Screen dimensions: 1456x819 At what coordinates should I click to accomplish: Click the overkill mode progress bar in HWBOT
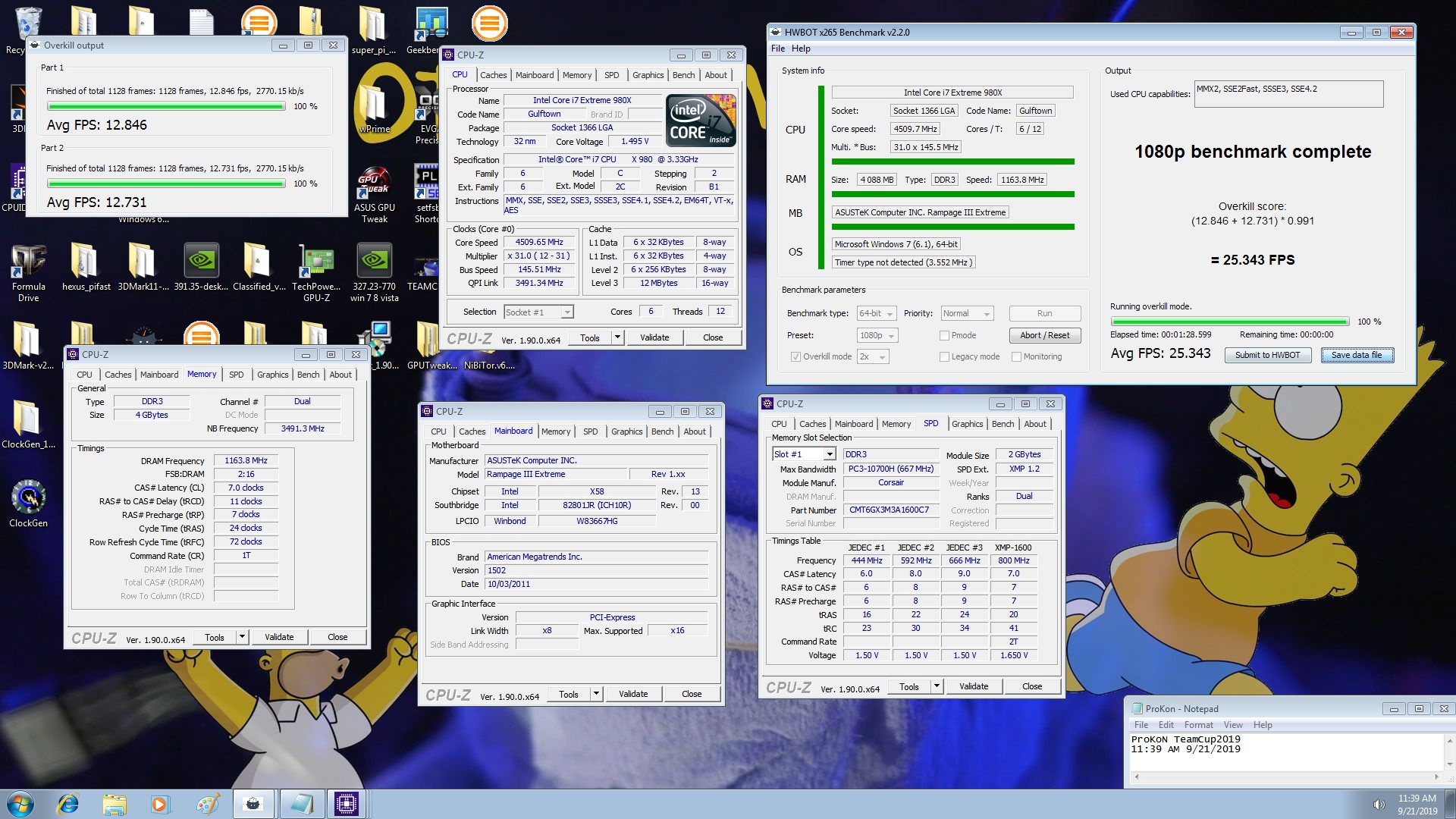click(x=1229, y=322)
